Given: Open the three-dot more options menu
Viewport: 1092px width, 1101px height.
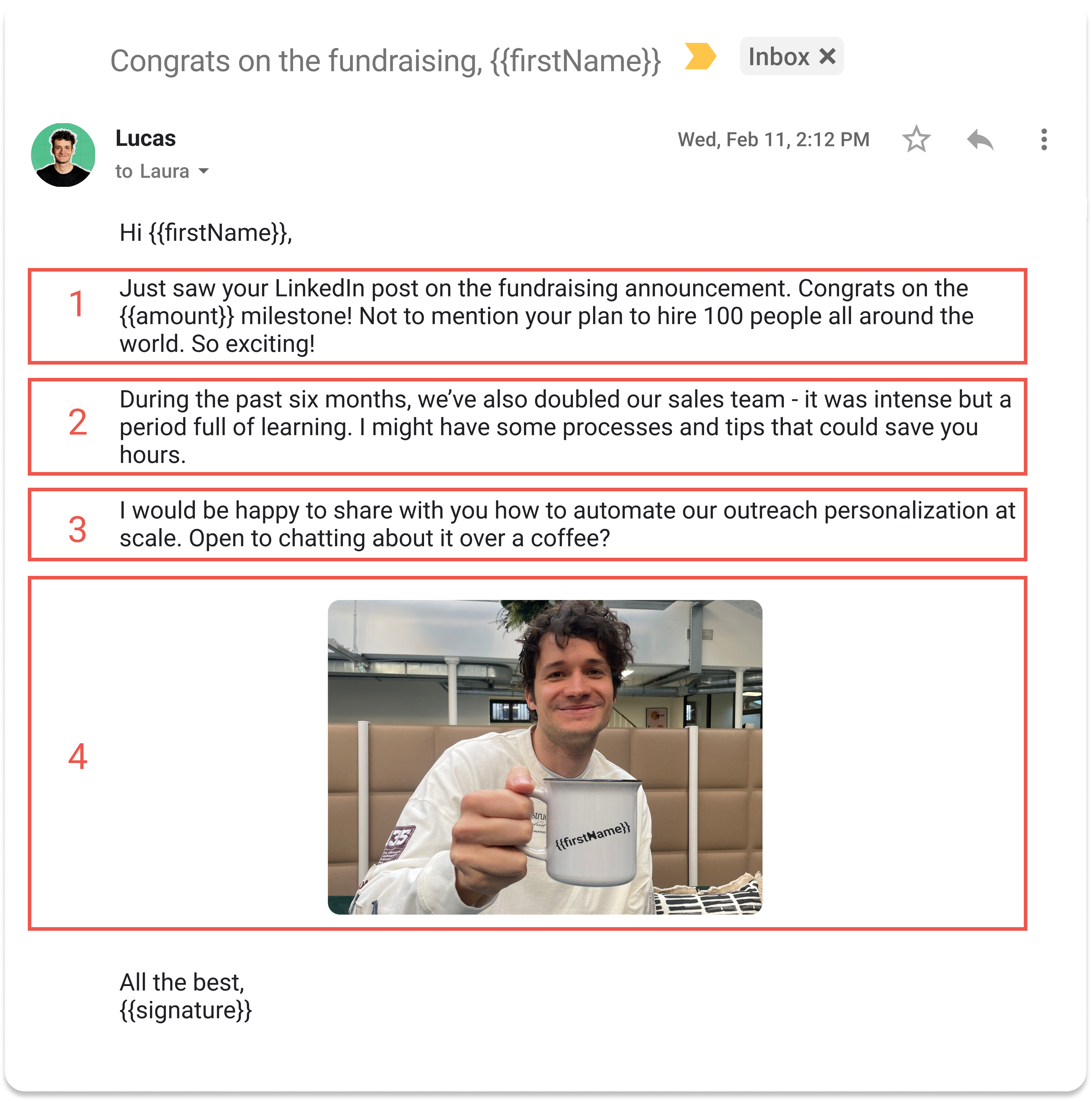Looking at the screenshot, I should 1043,140.
